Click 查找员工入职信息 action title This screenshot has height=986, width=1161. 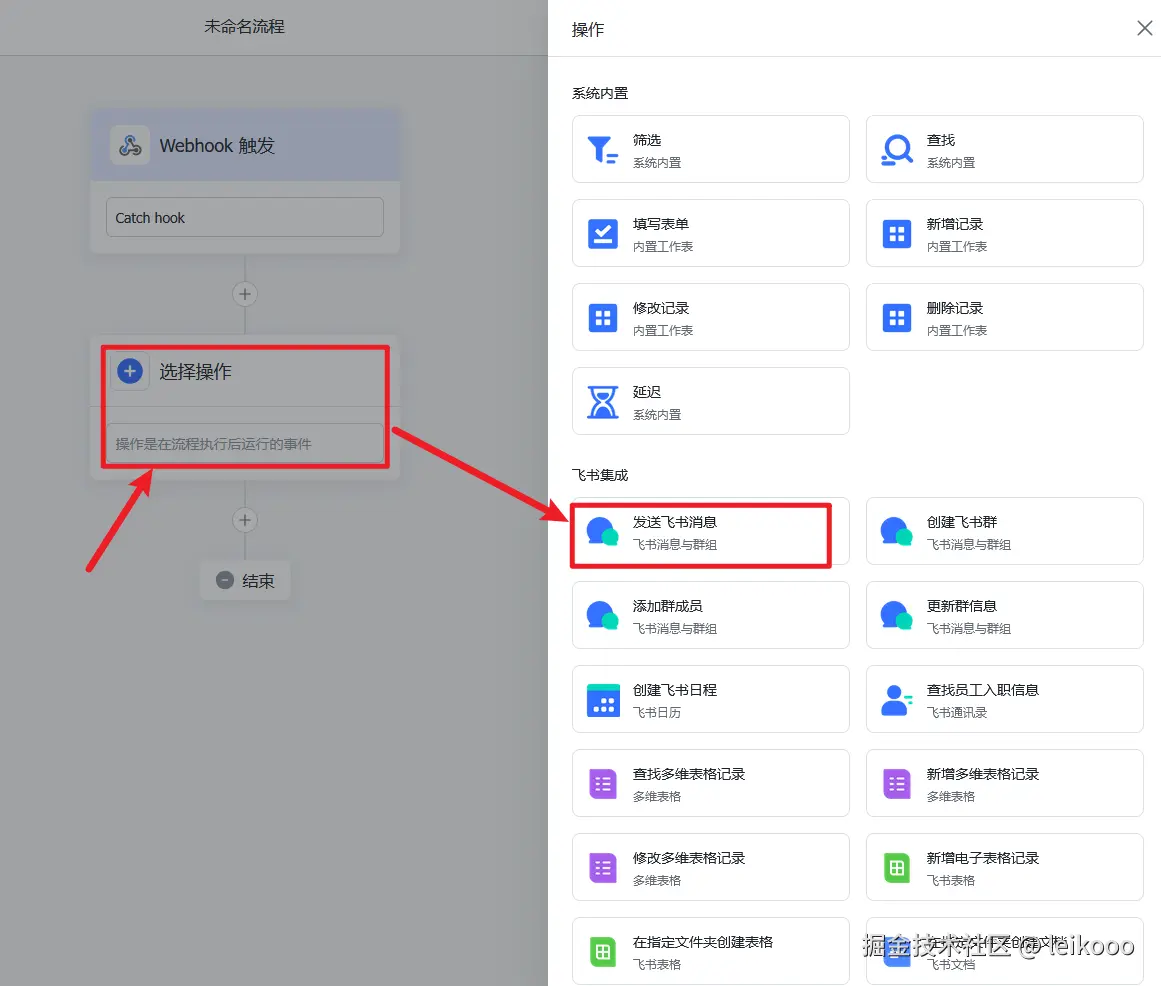point(983,690)
